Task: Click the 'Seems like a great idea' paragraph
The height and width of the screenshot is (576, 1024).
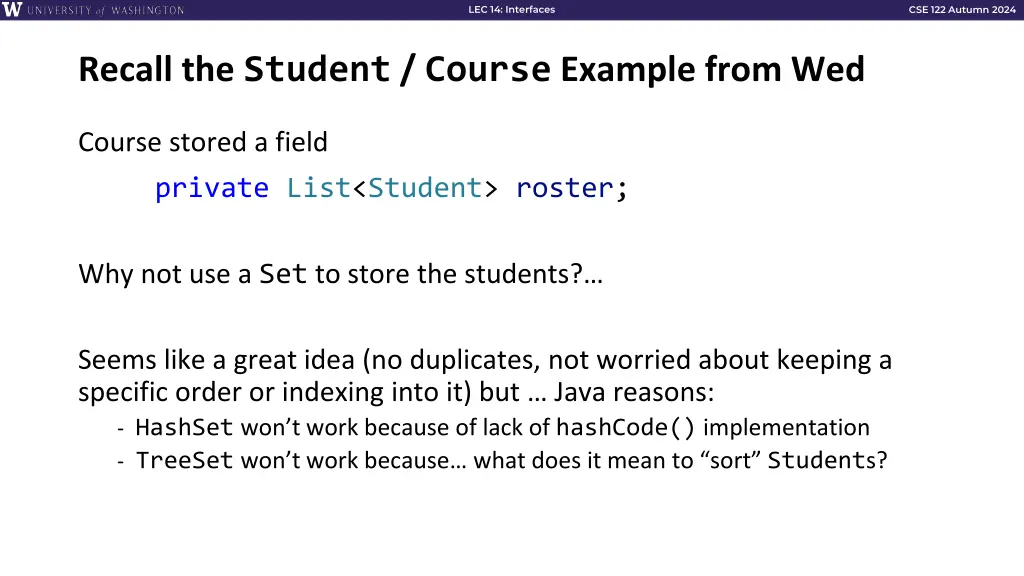Action: [x=485, y=376]
